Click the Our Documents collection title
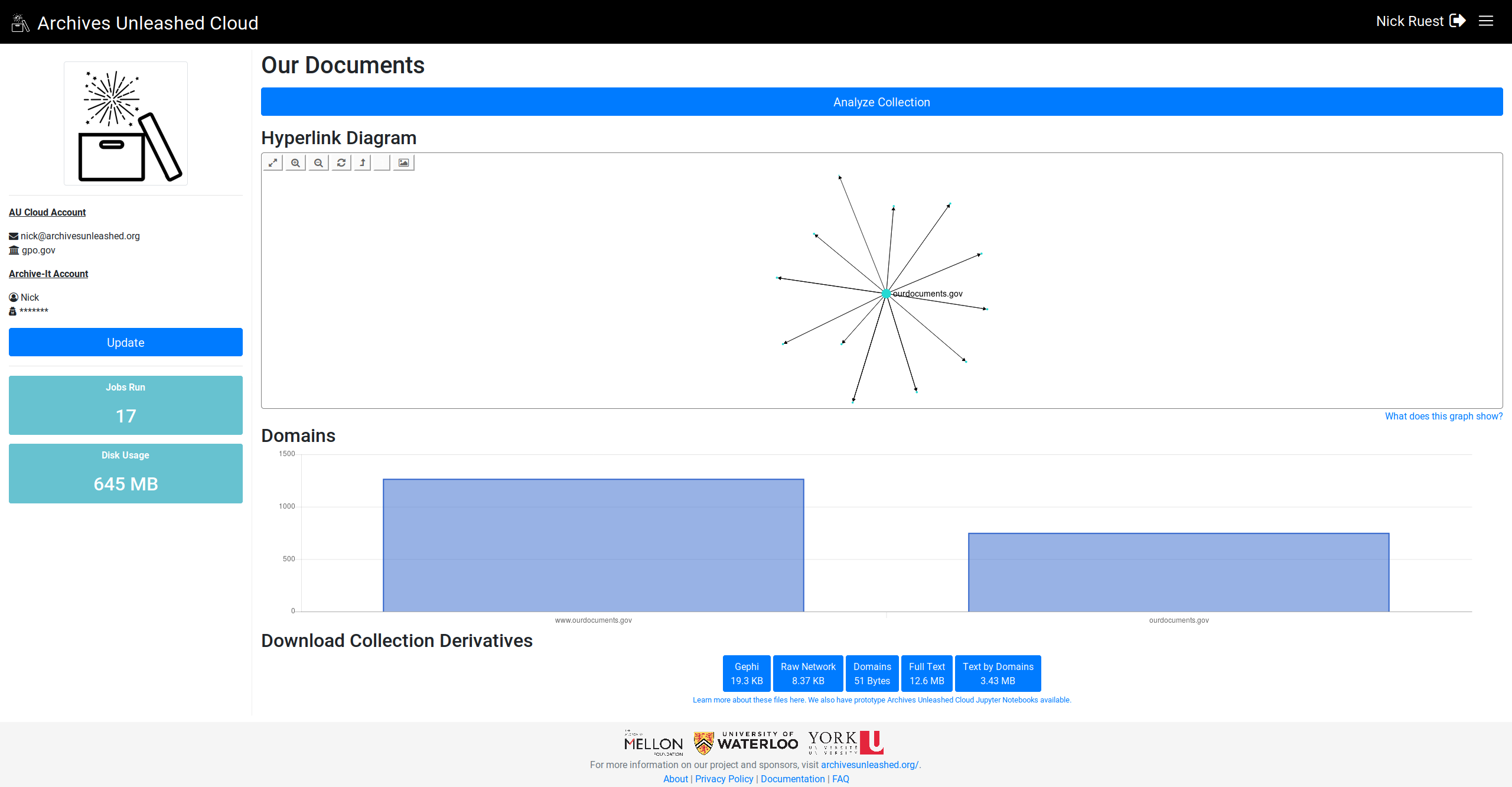This screenshot has width=1512, height=787. 343,65
